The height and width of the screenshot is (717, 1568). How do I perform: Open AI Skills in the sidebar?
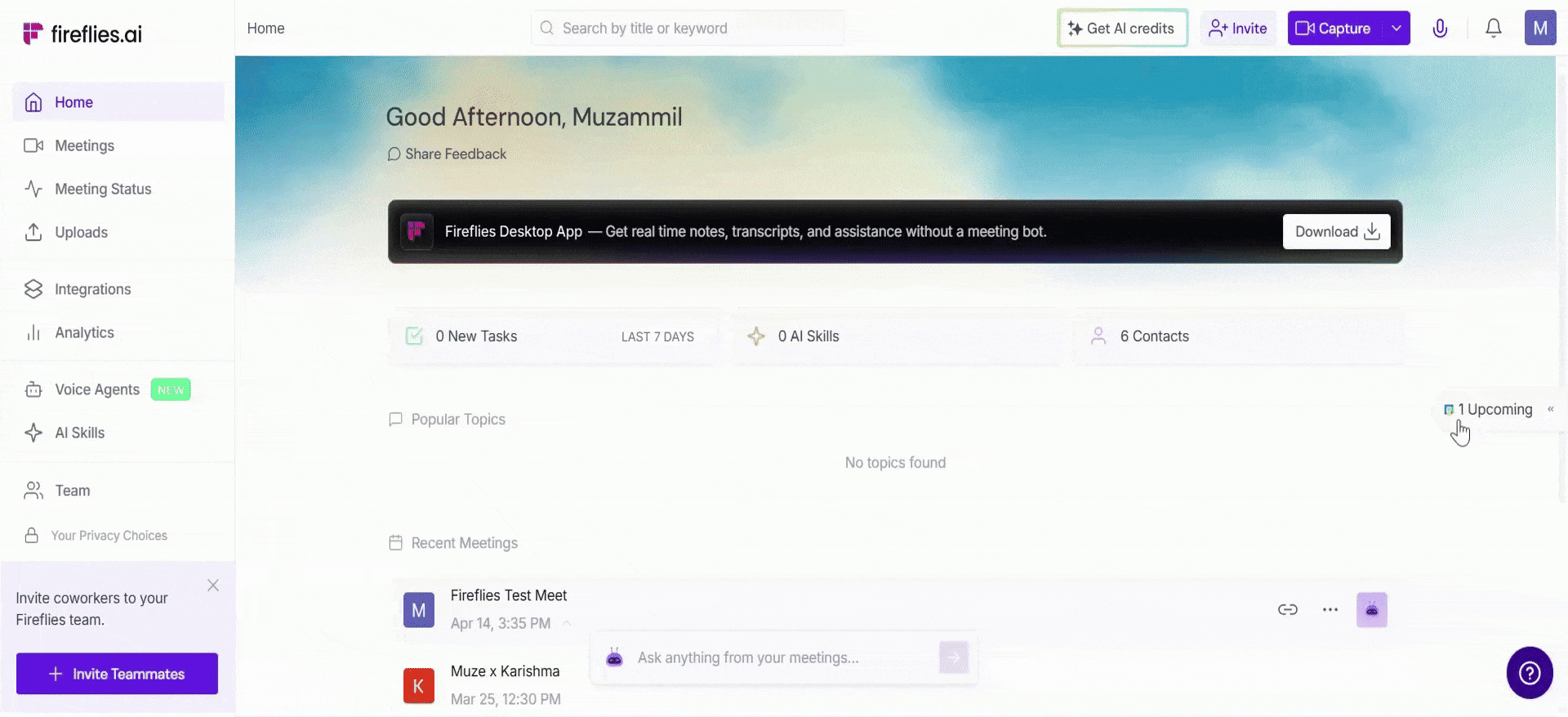[x=118, y=433]
